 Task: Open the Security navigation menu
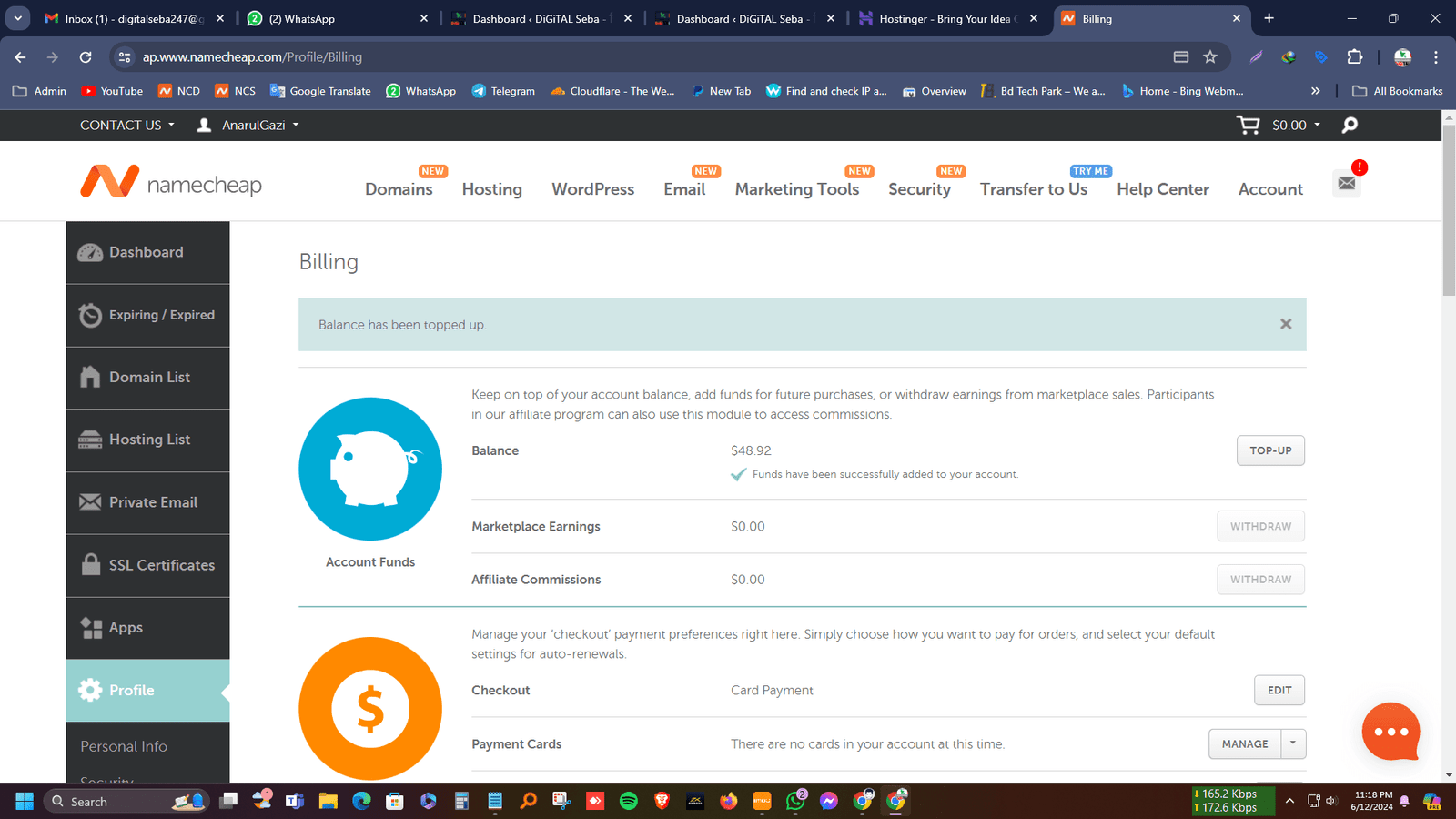click(919, 189)
